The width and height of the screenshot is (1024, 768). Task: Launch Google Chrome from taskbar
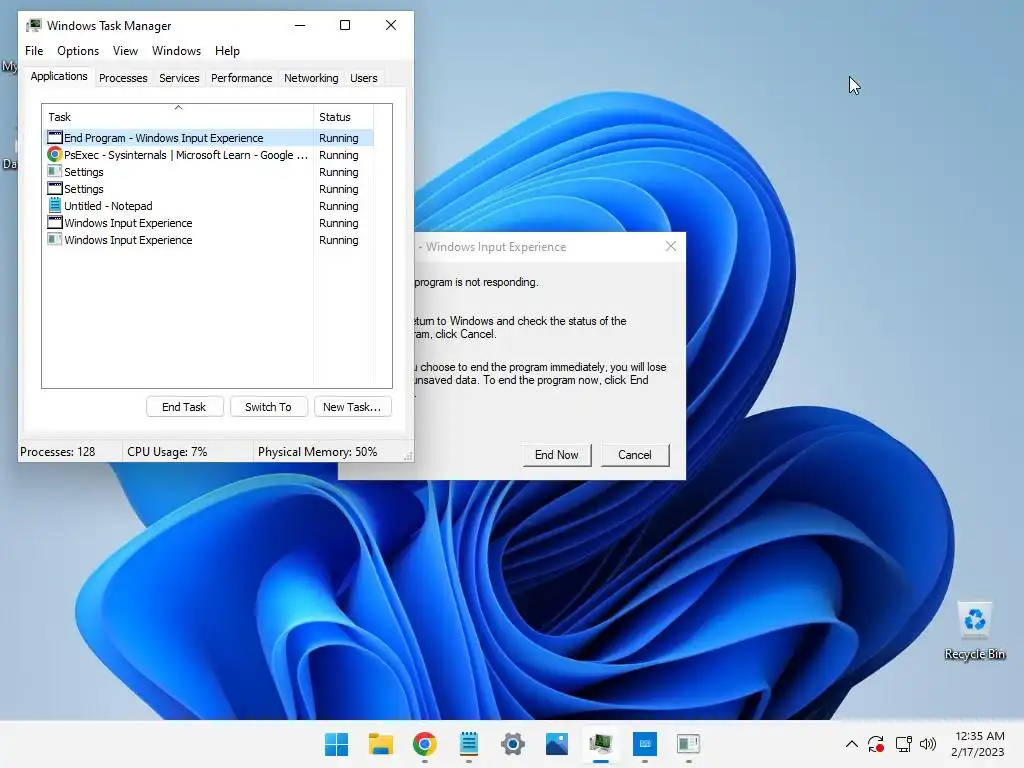[x=424, y=744]
